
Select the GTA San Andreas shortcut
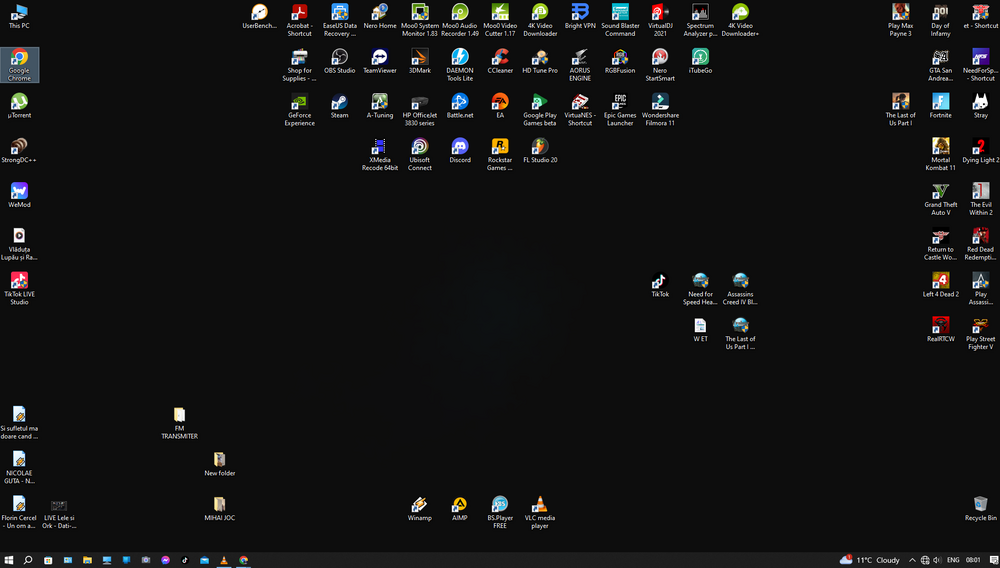[941, 65]
